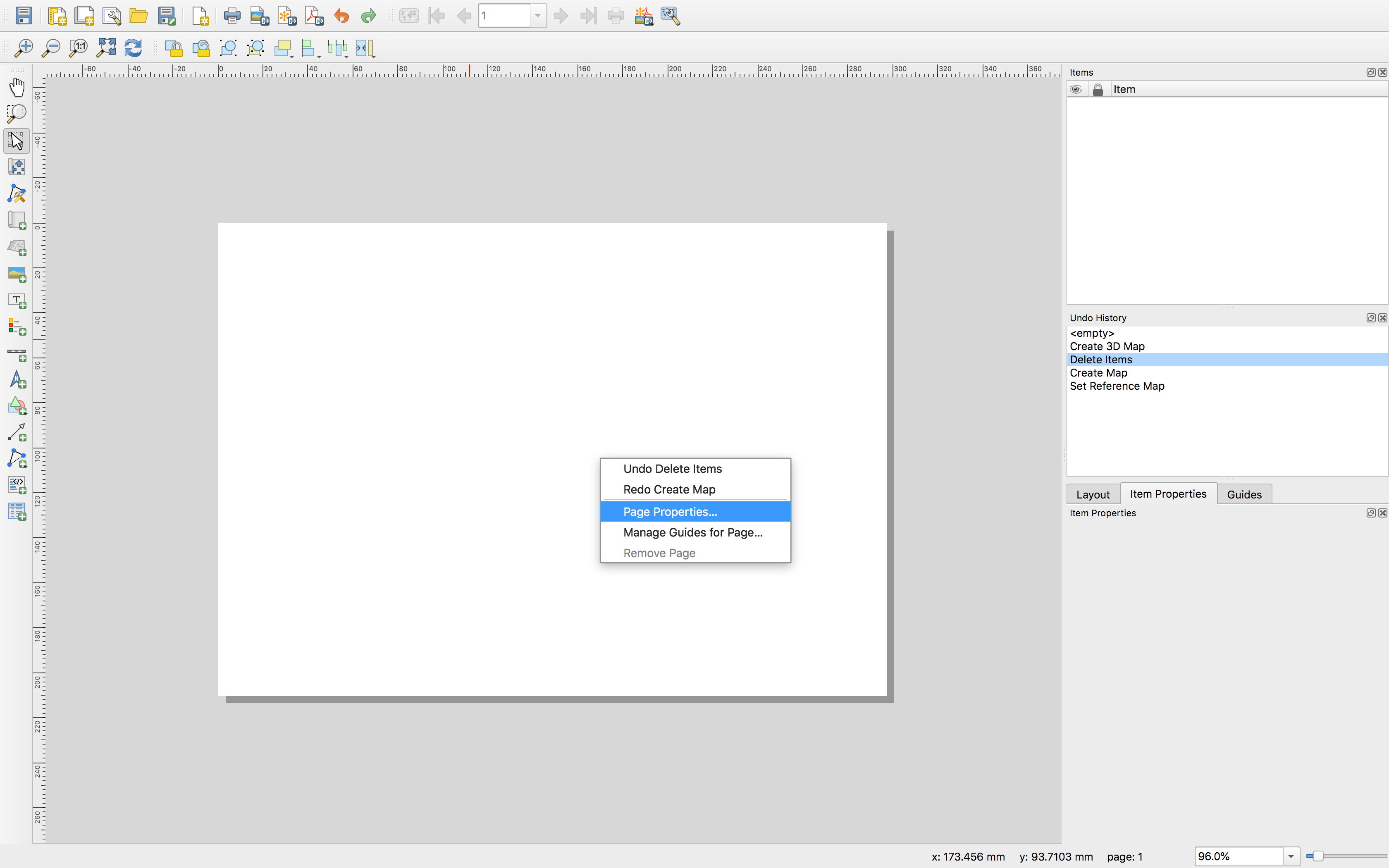Undo the last action with the orange arrow
This screenshot has width=1389, height=868.
(341, 16)
